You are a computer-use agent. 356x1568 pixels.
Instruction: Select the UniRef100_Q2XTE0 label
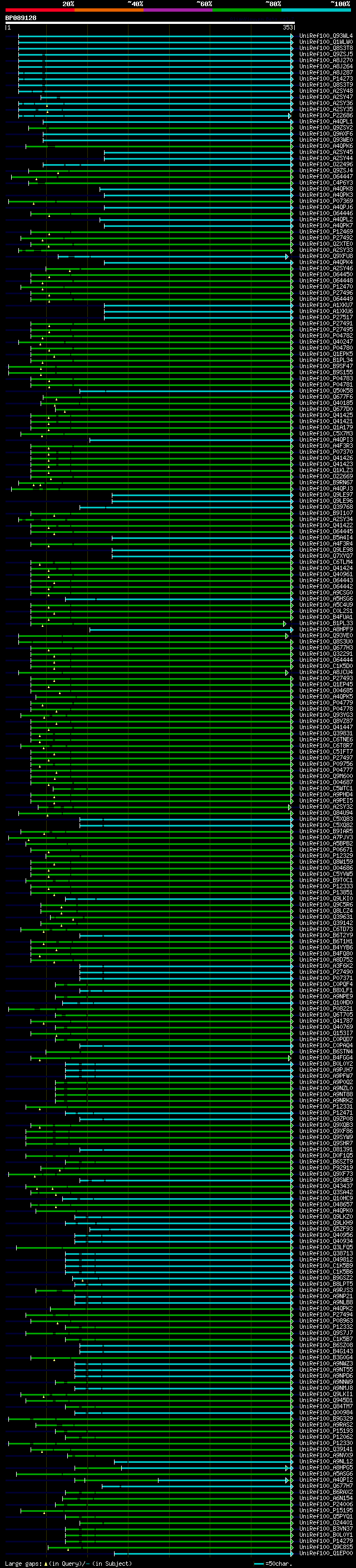pyautogui.click(x=325, y=244)
